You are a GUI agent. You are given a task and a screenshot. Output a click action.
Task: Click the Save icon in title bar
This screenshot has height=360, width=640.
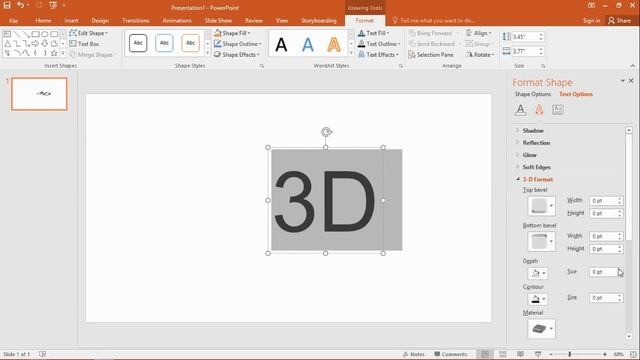[x=7, y=5]
